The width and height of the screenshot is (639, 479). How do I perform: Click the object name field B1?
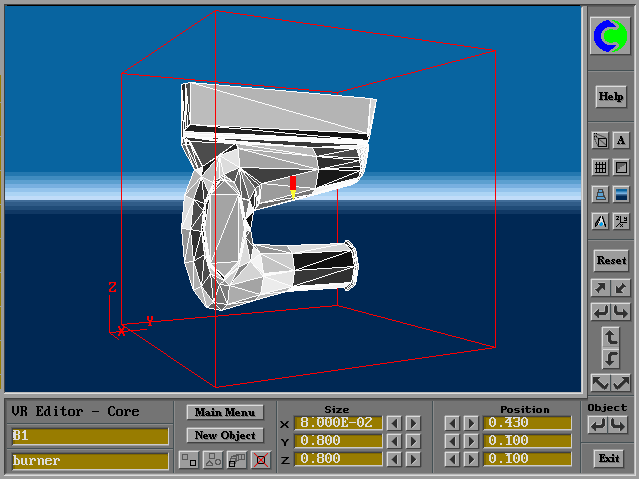pos(90,436)
